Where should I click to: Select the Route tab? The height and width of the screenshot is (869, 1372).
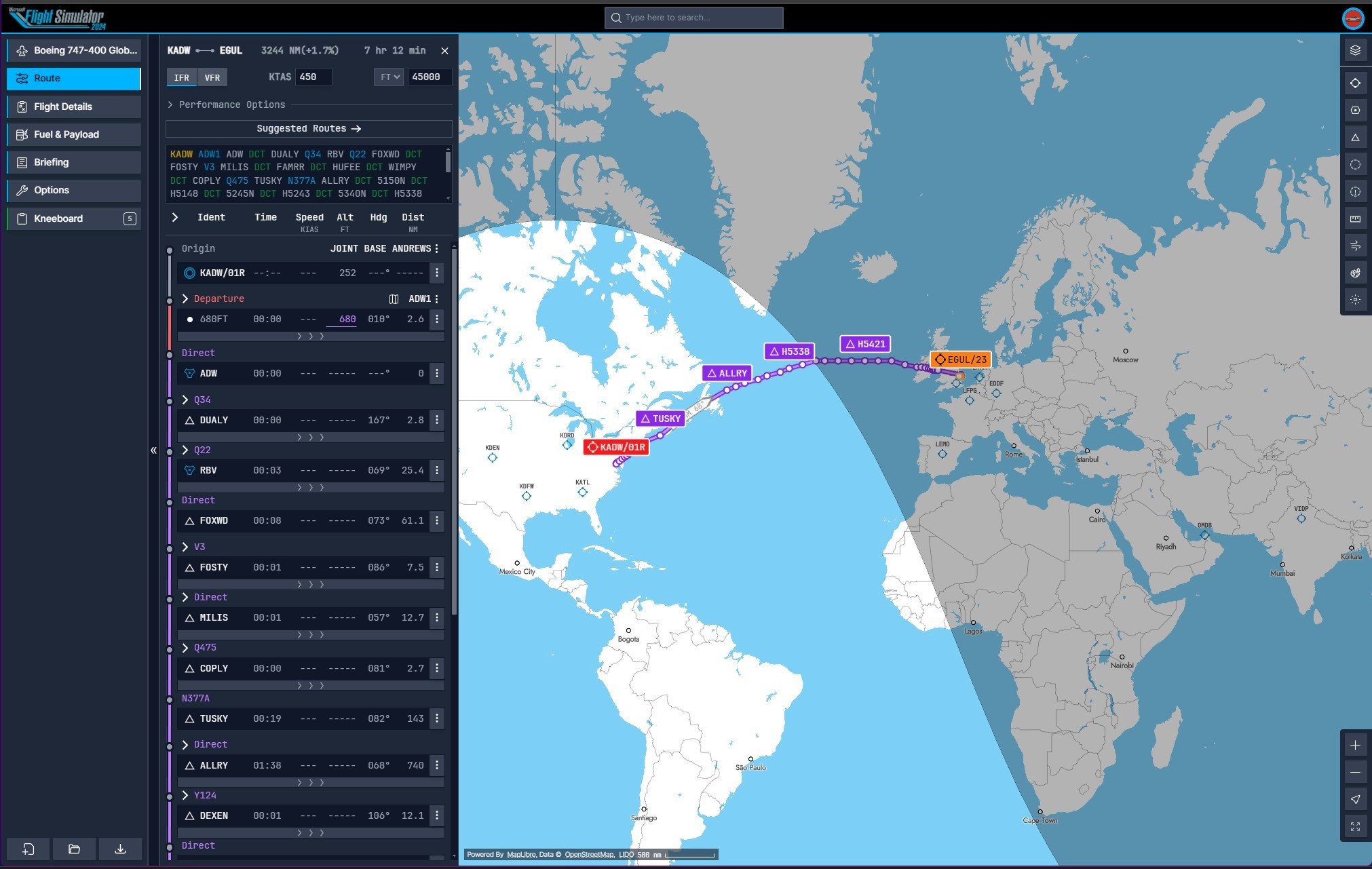[x=74, y=78]
